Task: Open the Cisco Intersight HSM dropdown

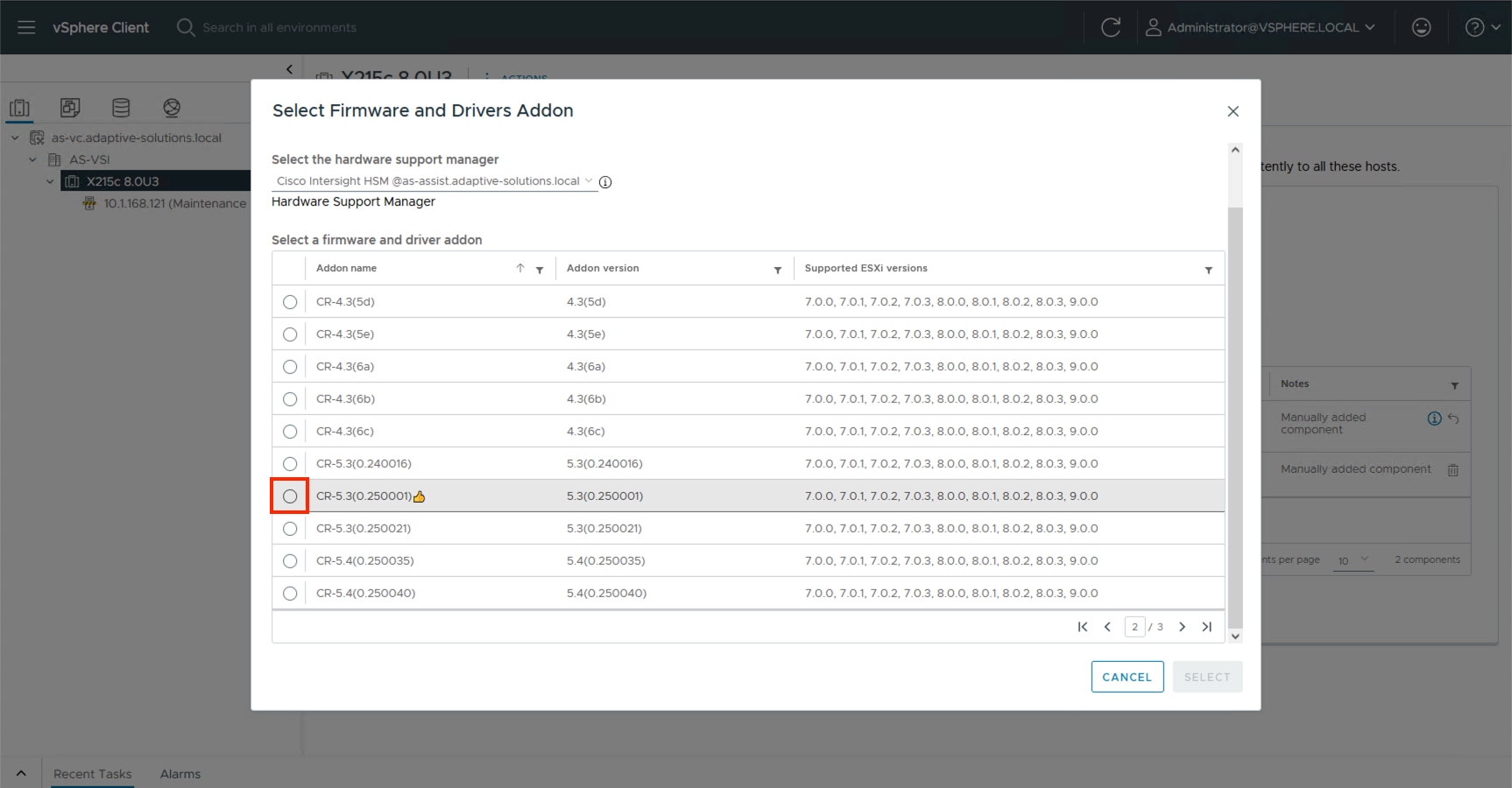Action: coord(588,181)
